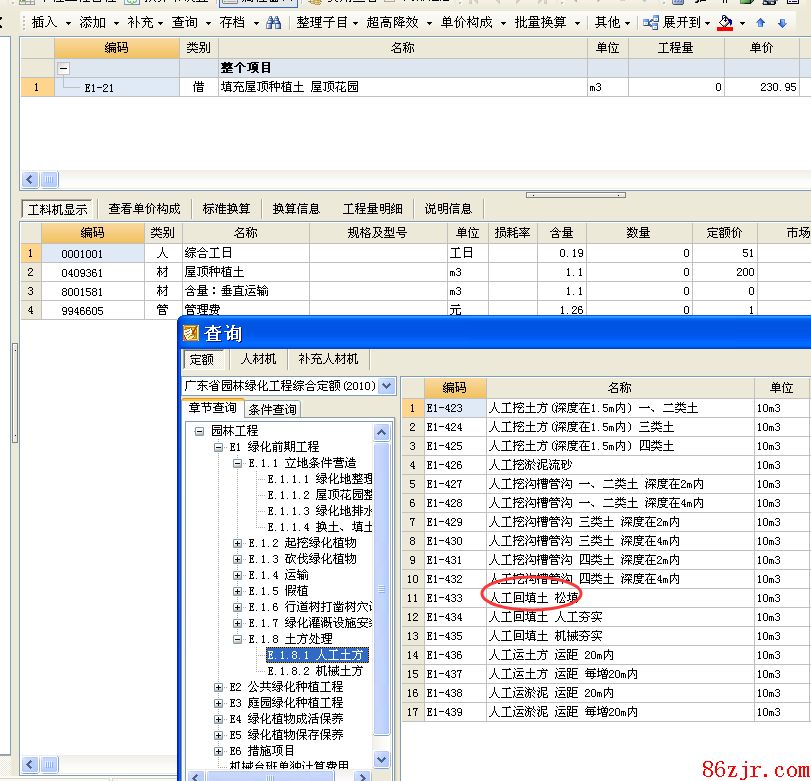Click the 单价构成 toolbar button
Image resolution: width=811 pixels, height=781 pixels.
(x=466, y=22)
